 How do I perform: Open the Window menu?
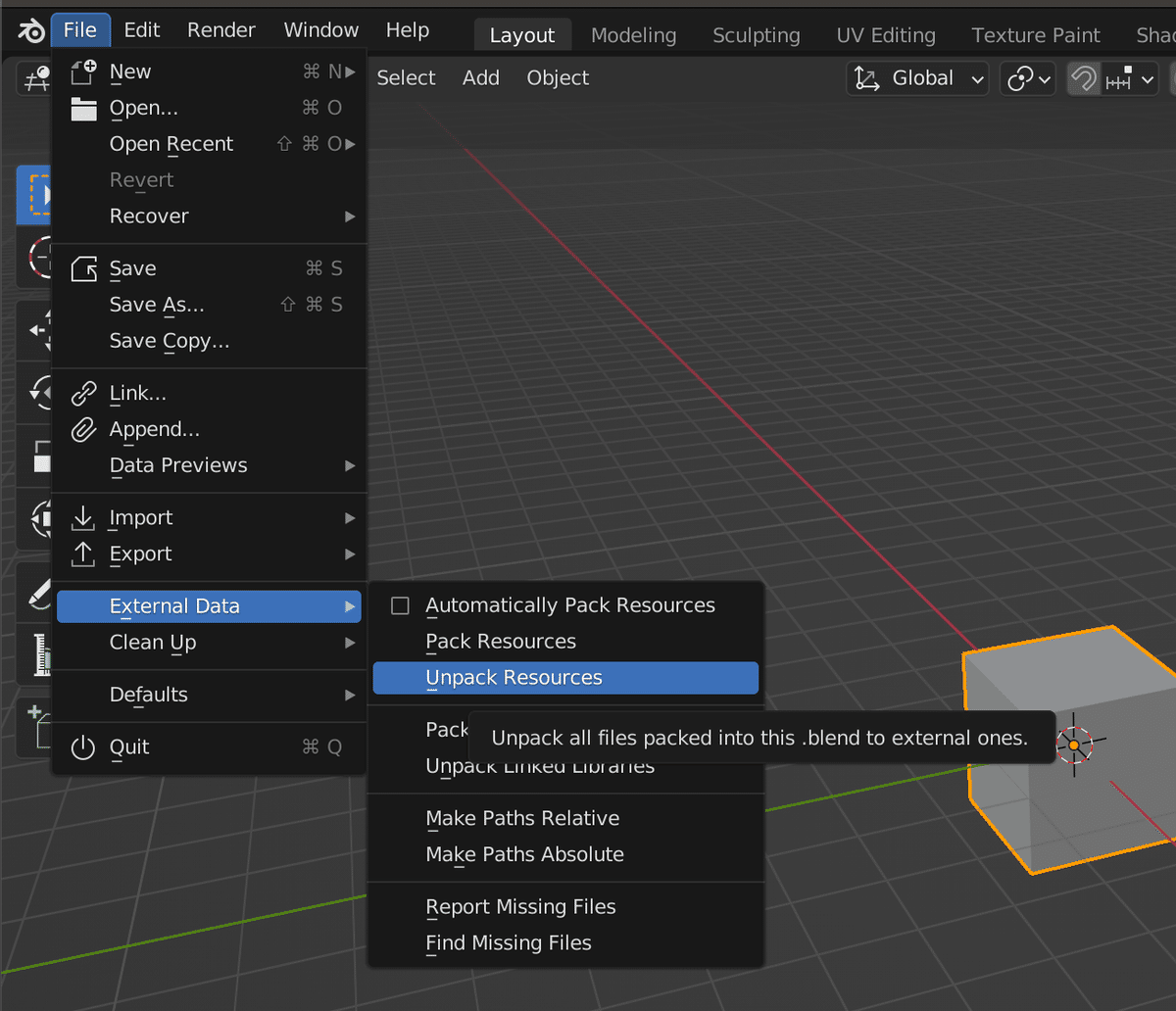(321, 30)
